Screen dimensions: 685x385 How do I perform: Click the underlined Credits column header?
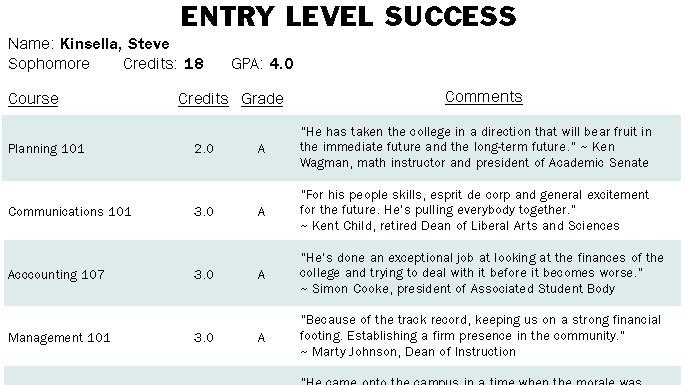203,99
